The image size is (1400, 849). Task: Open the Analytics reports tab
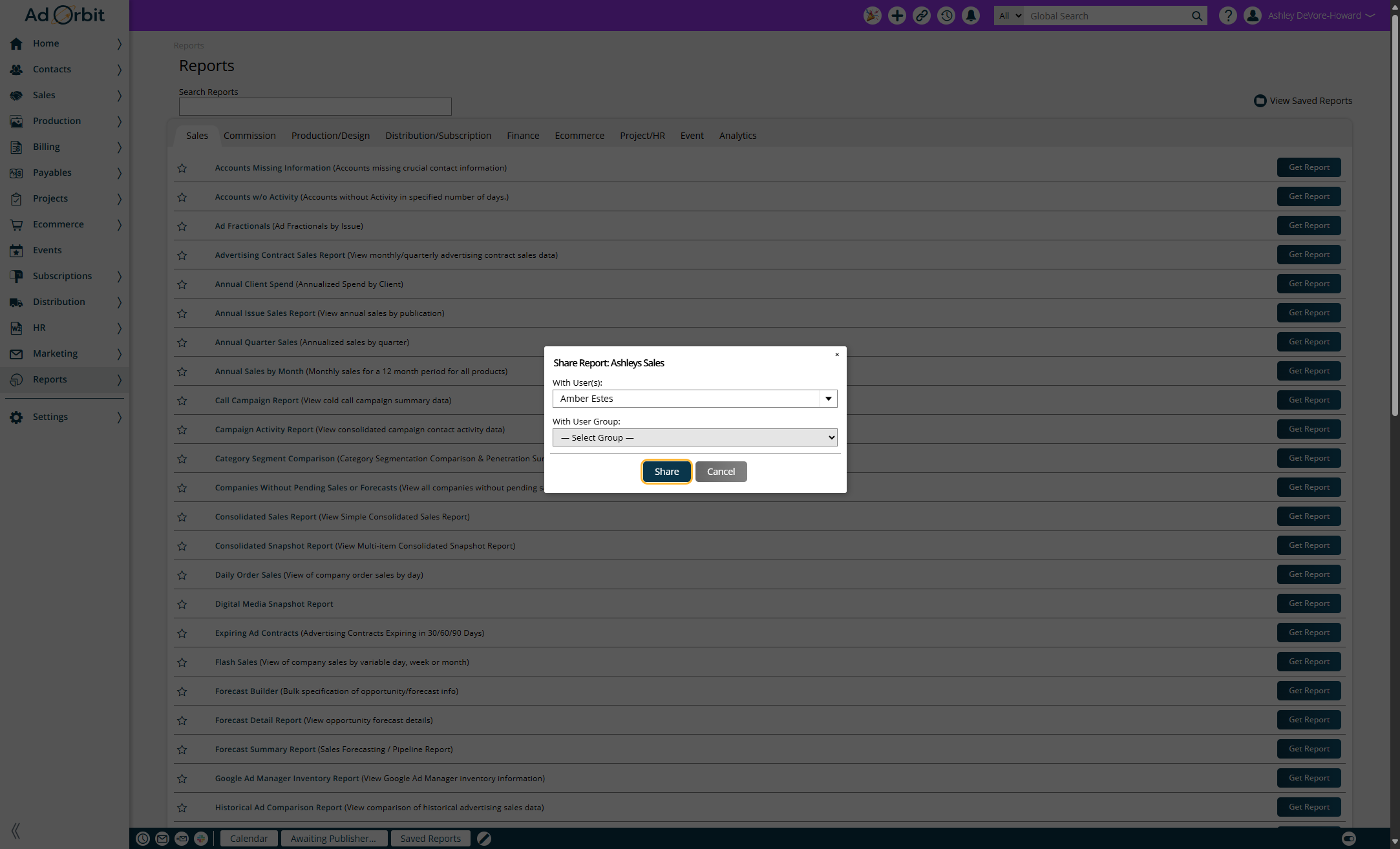[737, 136]
